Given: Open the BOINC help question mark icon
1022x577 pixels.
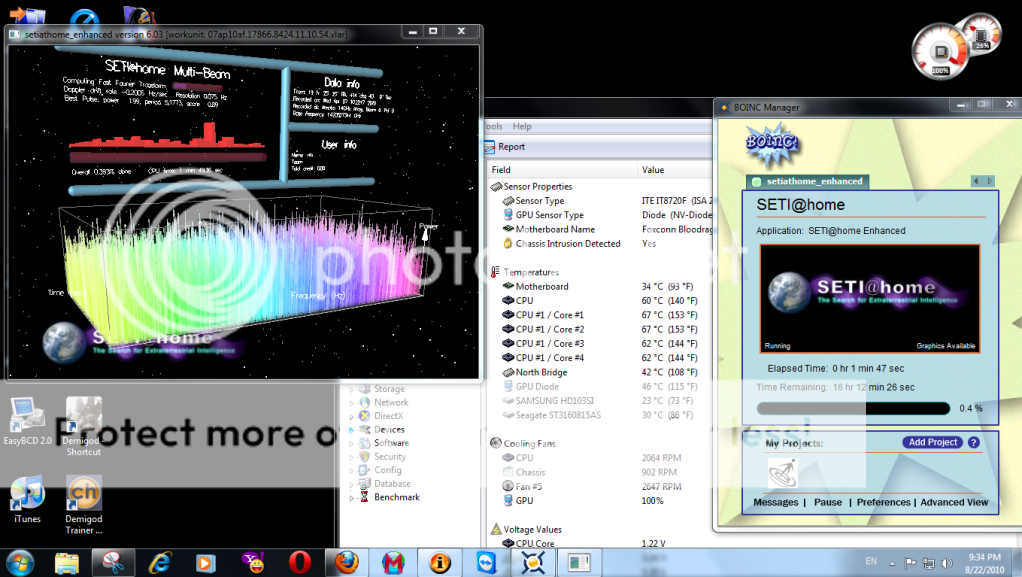Looking at the screenshot, I should click(973, 442).
